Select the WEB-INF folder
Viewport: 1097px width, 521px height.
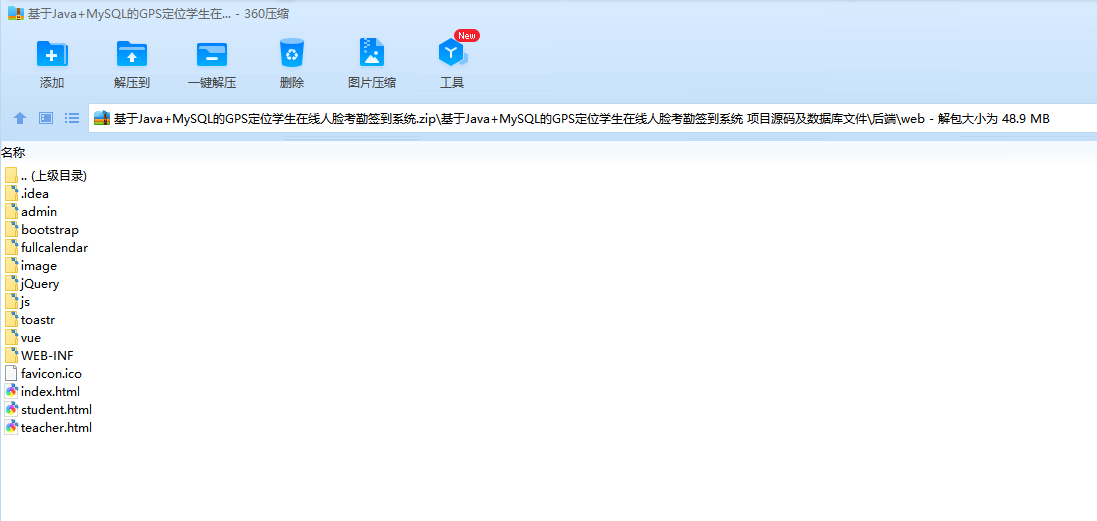tap(38, 356)
